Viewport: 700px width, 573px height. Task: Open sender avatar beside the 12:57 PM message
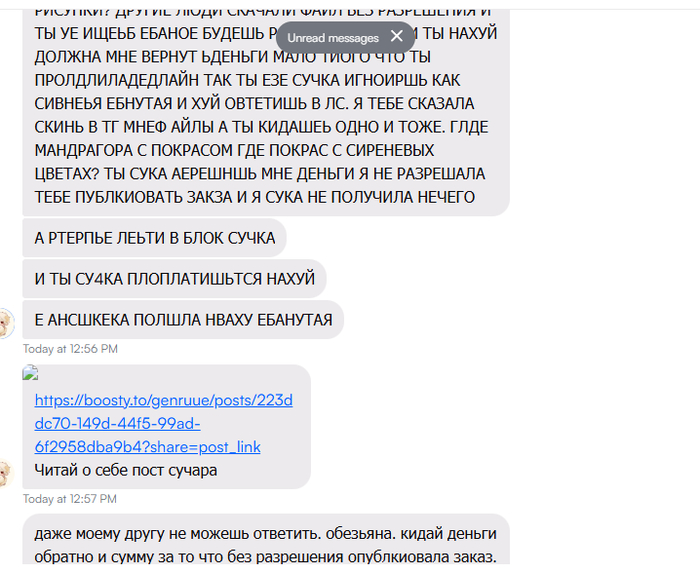(5, 473)
